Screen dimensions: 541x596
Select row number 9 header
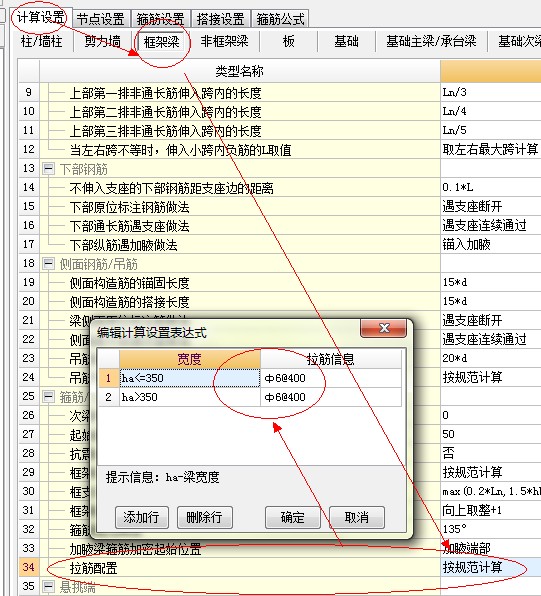(x=29, y=92)
